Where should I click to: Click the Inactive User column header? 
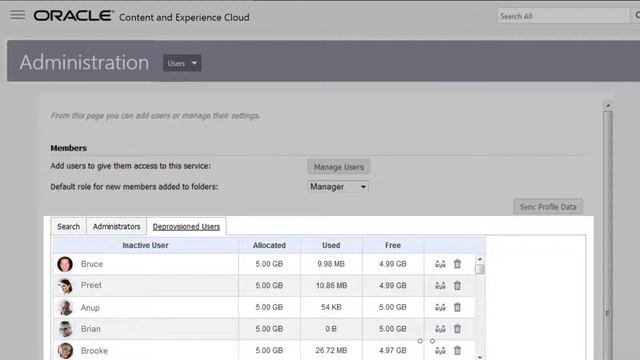(x=145, y=245)
